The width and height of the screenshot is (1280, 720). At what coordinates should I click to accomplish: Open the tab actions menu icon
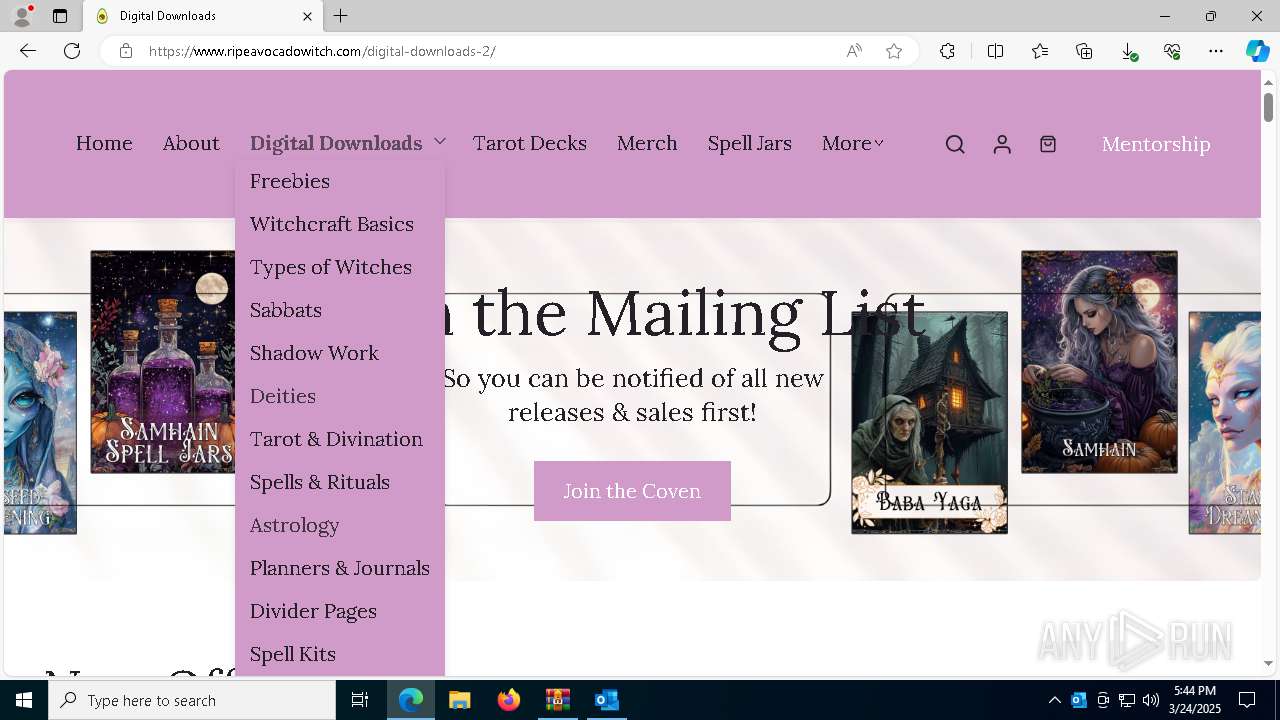pos(60,16)
